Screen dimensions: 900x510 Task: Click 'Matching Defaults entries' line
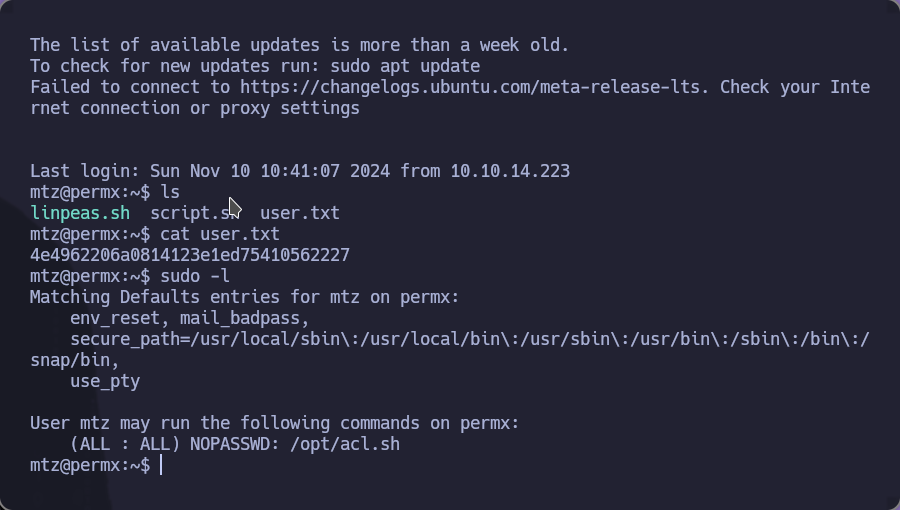click(245, 297)
